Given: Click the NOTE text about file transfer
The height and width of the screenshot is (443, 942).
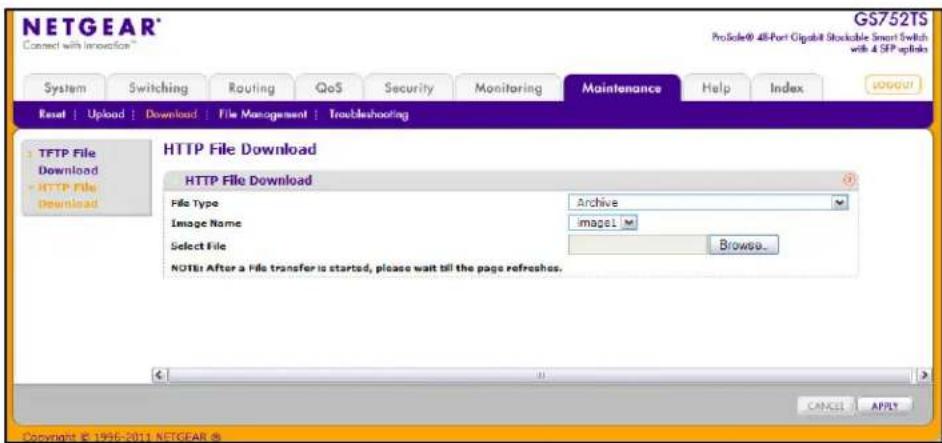Looking at the screenshot, I should (x=366, y=267).
